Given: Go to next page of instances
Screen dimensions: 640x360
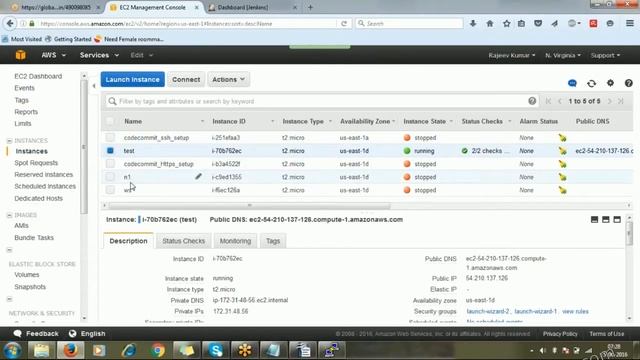Looking at the screenshot, I should [609, 101].
